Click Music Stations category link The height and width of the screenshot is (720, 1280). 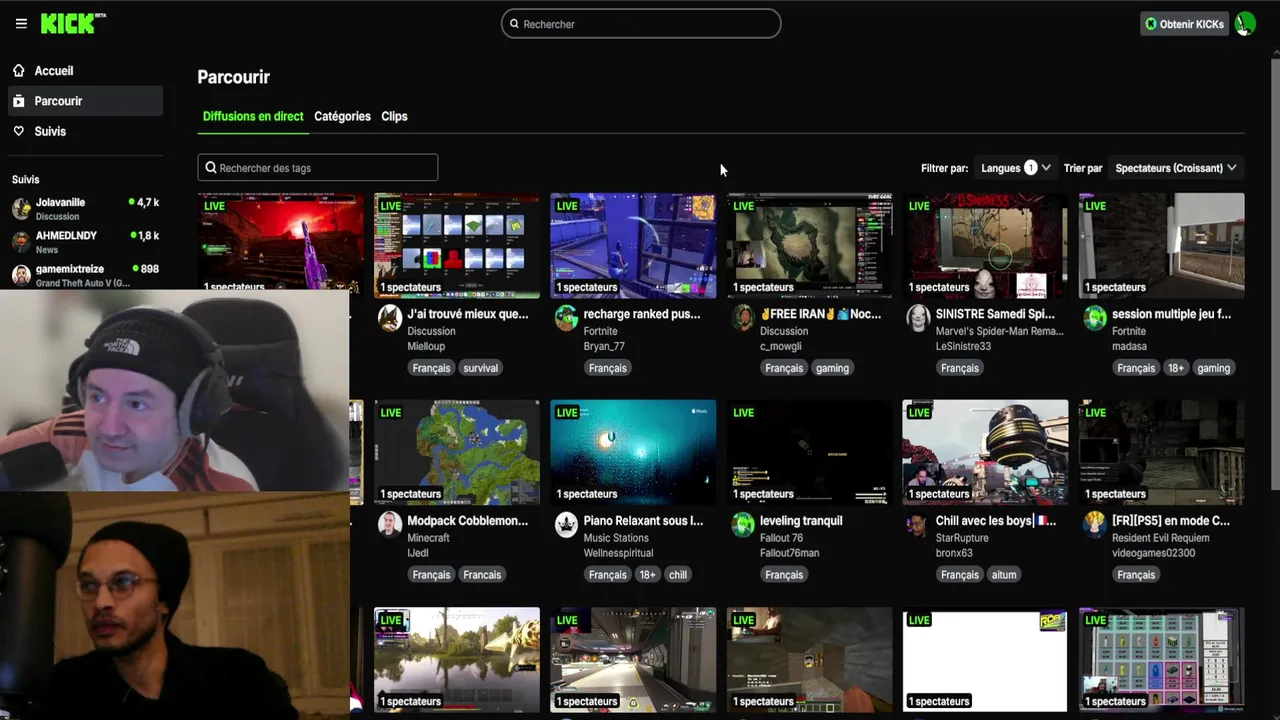[x=616, y=538]
